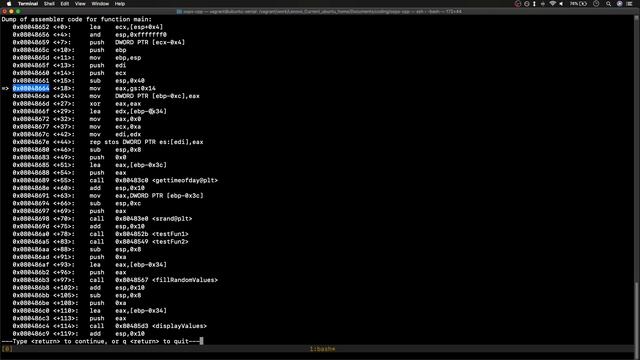Click the tmux '1:bash*' window label
Viewport: 640px width, 360px height.
[322, 349]
